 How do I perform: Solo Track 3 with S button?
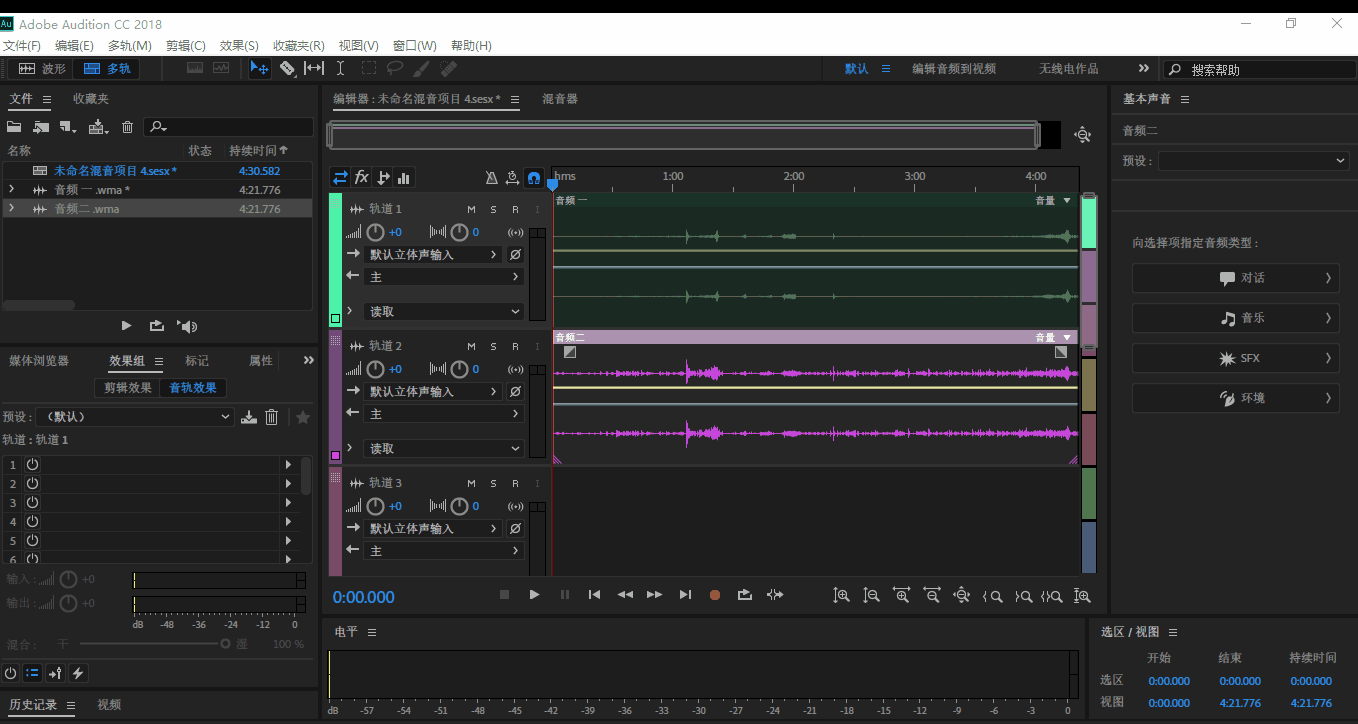click(x=493, y=483)
